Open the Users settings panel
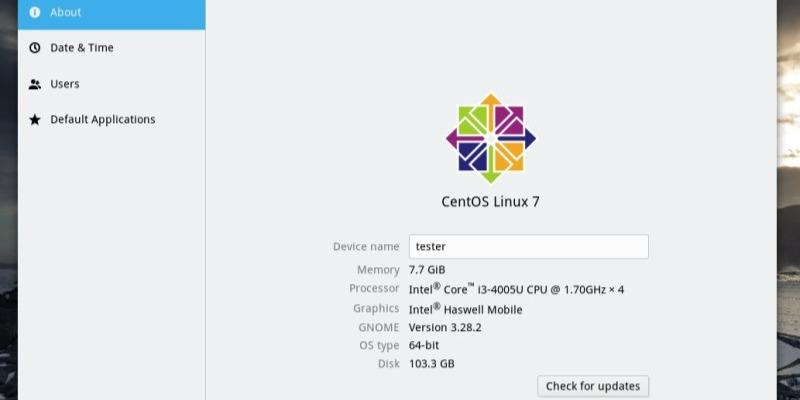This screenshot has width=800, height=400. click(65, 84)
